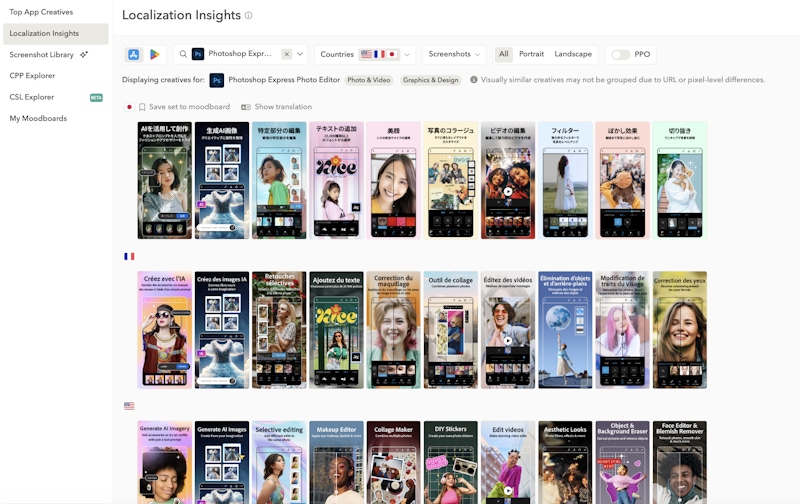Open US Makeup Editor screenshot

[336, 462]
